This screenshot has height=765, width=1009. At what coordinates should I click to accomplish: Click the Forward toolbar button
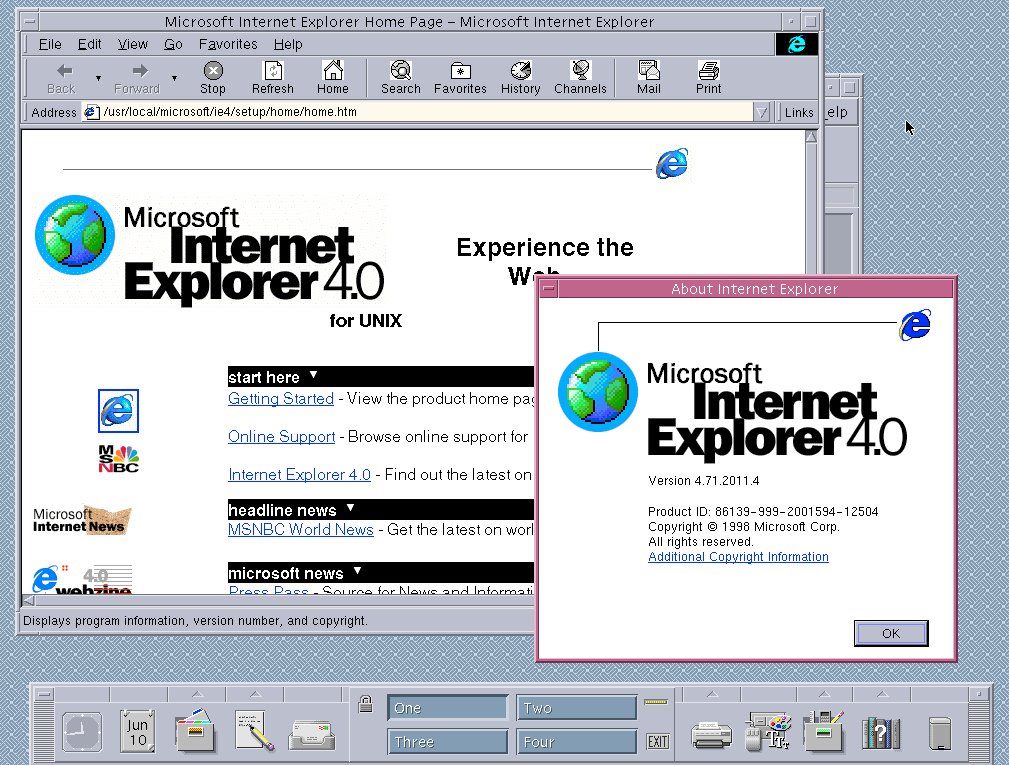coord(137,78)
